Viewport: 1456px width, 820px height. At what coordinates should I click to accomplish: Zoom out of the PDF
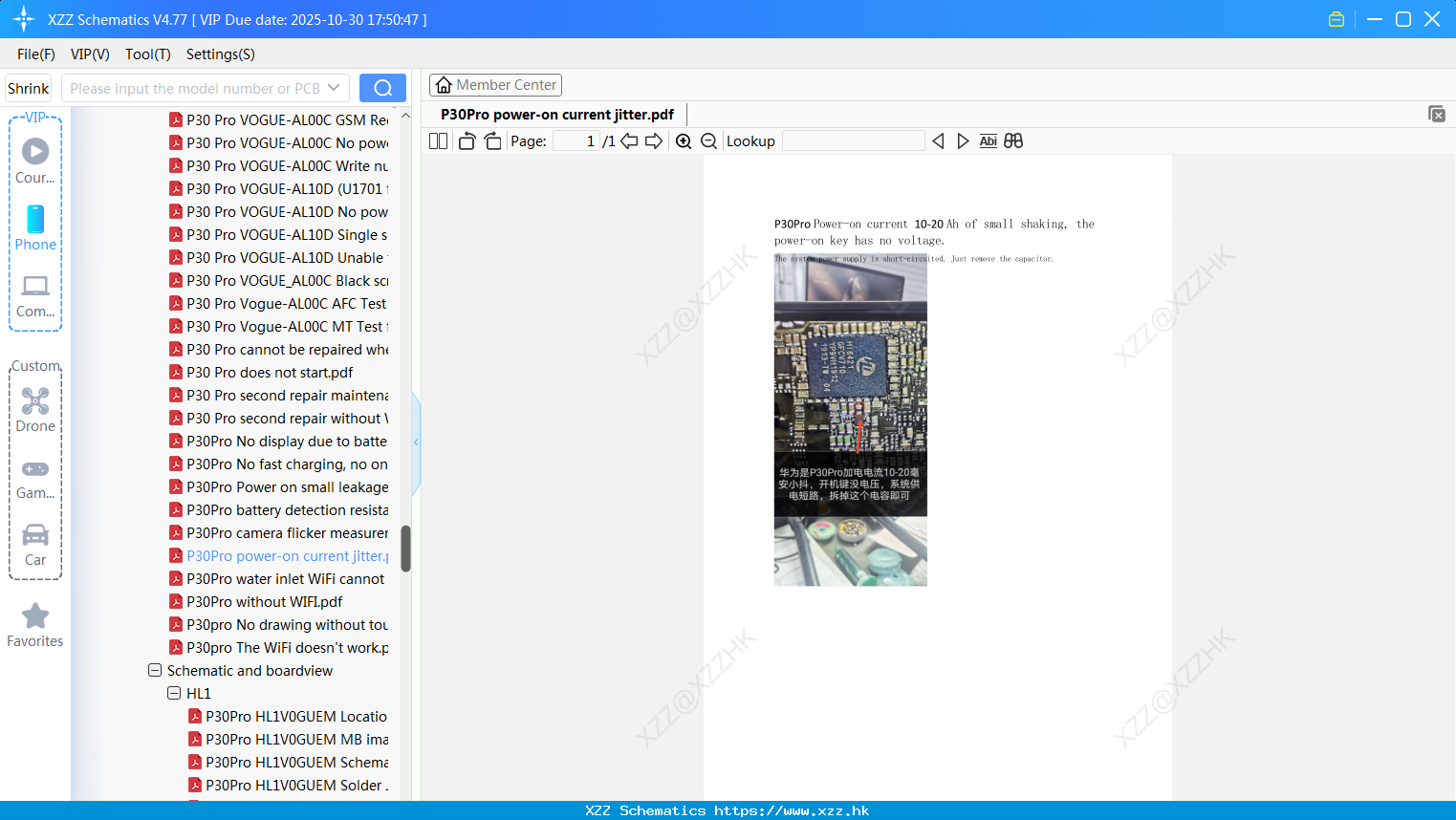(x=708, y=140)
